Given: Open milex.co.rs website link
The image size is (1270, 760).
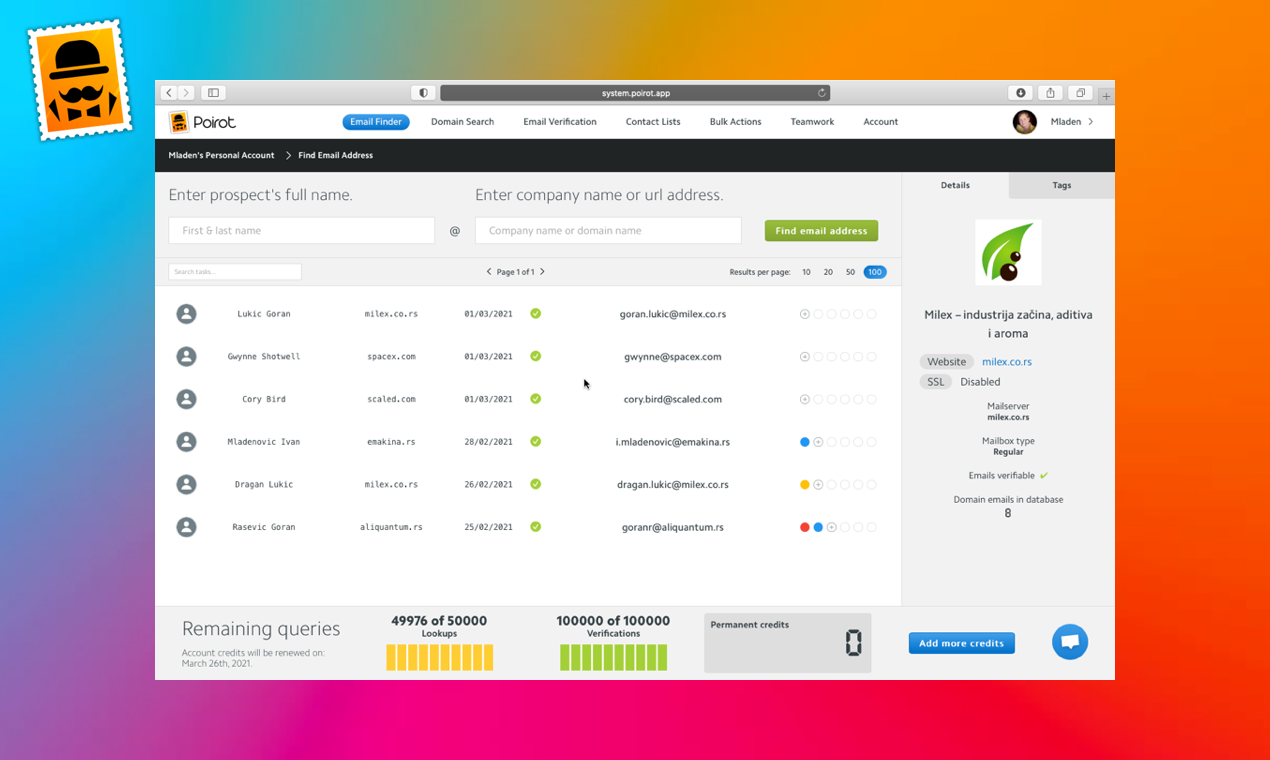Looking at the screenshot, I should point(1007,362).
